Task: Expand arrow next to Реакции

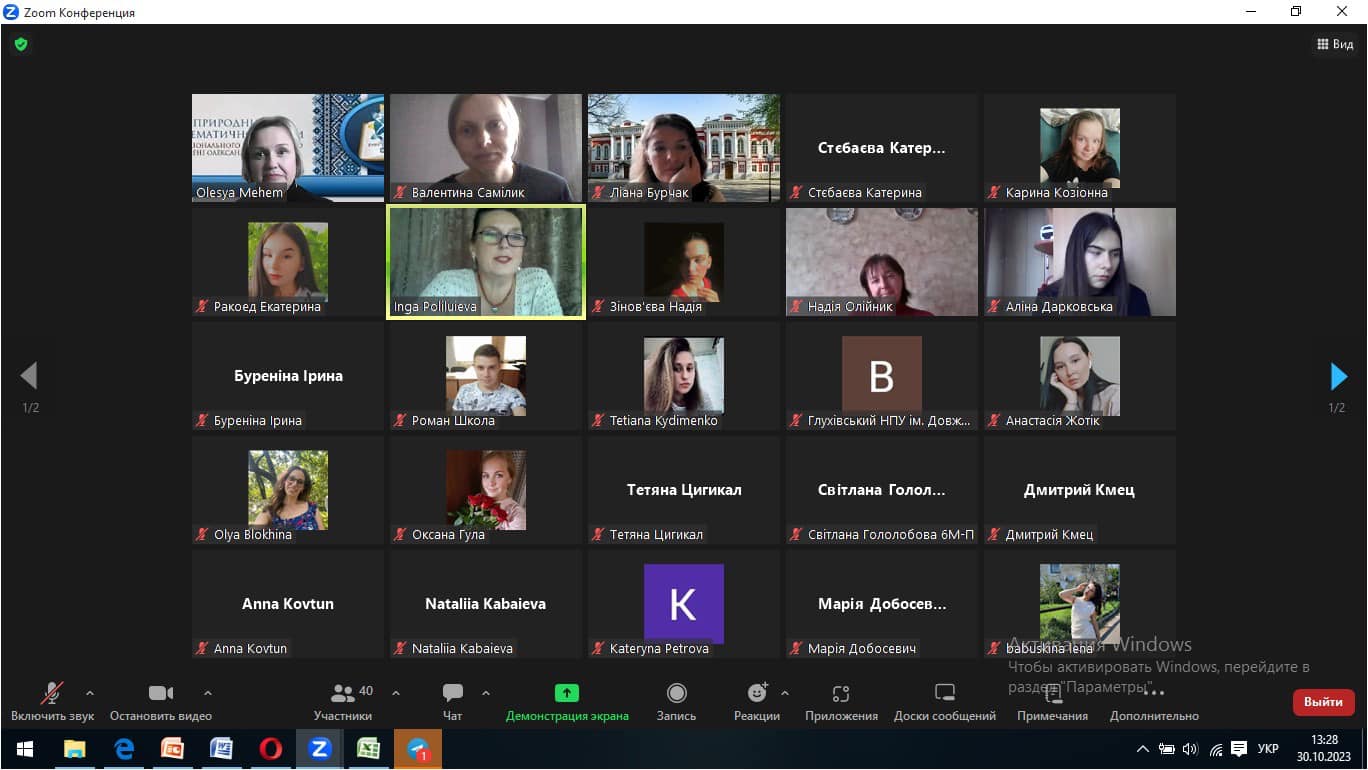Action: tap(785, 693)
